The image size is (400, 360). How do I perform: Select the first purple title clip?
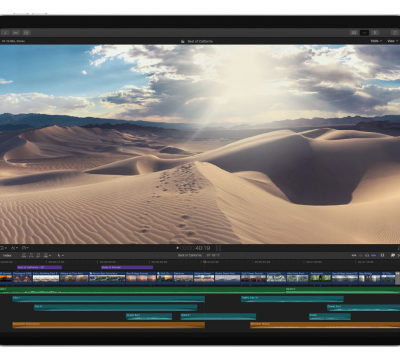(39, 267)
